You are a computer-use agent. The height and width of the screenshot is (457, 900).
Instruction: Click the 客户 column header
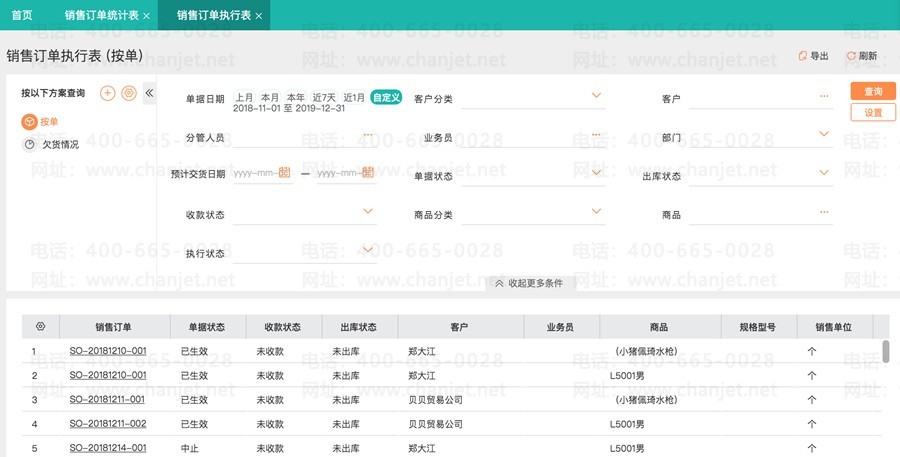[x=460, y=327]
